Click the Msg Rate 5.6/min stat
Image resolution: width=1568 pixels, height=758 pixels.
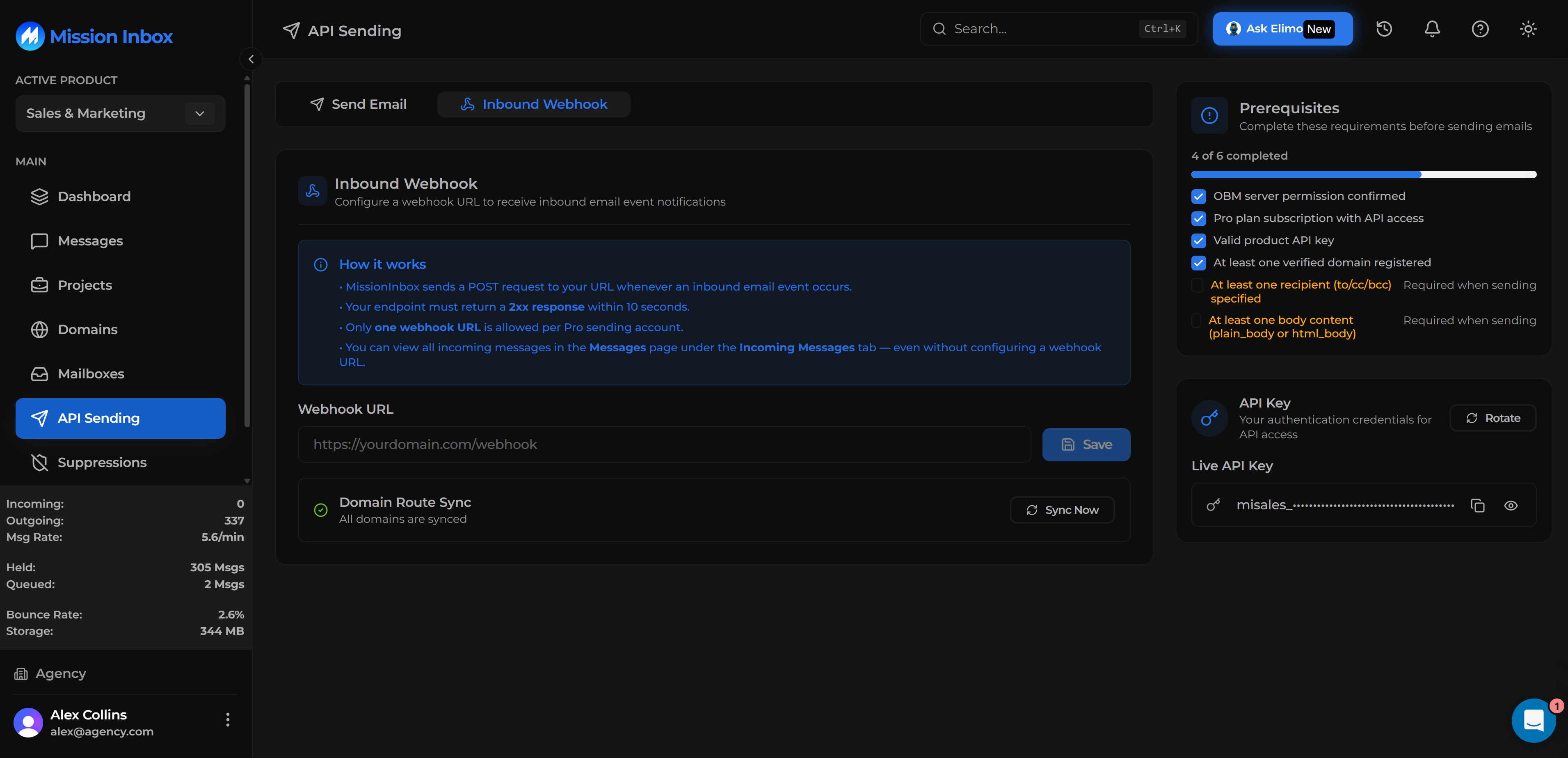(x=125, y=537)
